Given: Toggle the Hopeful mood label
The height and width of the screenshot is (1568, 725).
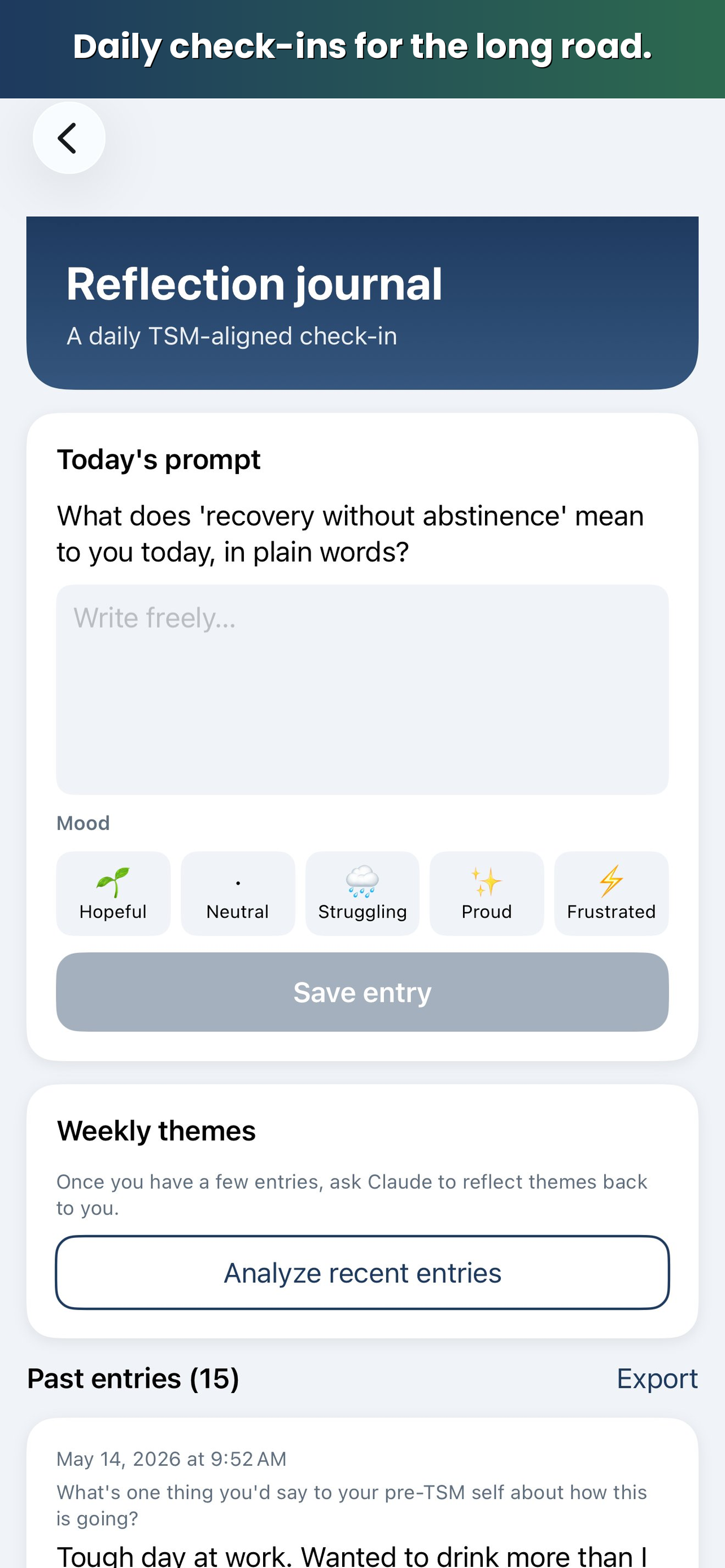Looking at the screenshot, I should click(x=112, y=912).
